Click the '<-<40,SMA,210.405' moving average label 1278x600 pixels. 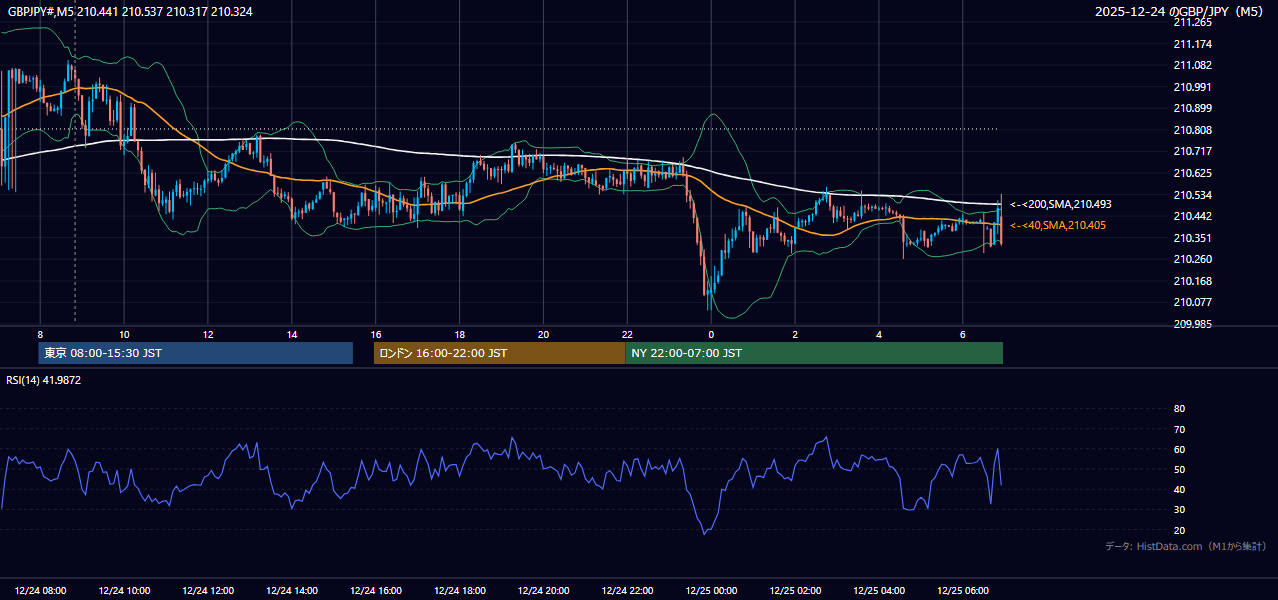pos(1057,225)
